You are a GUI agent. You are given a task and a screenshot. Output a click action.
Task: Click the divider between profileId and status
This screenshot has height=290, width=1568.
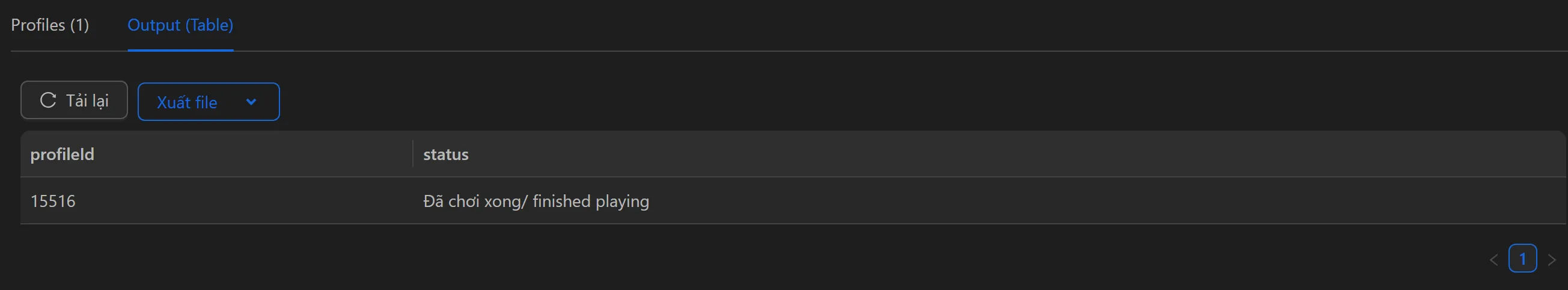[x=413, y=154]
